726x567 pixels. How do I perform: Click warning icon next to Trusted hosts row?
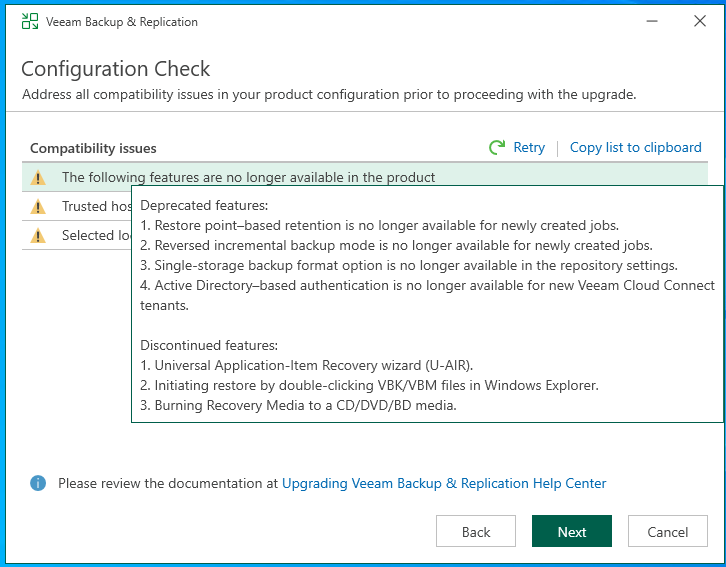coord(38,206)
